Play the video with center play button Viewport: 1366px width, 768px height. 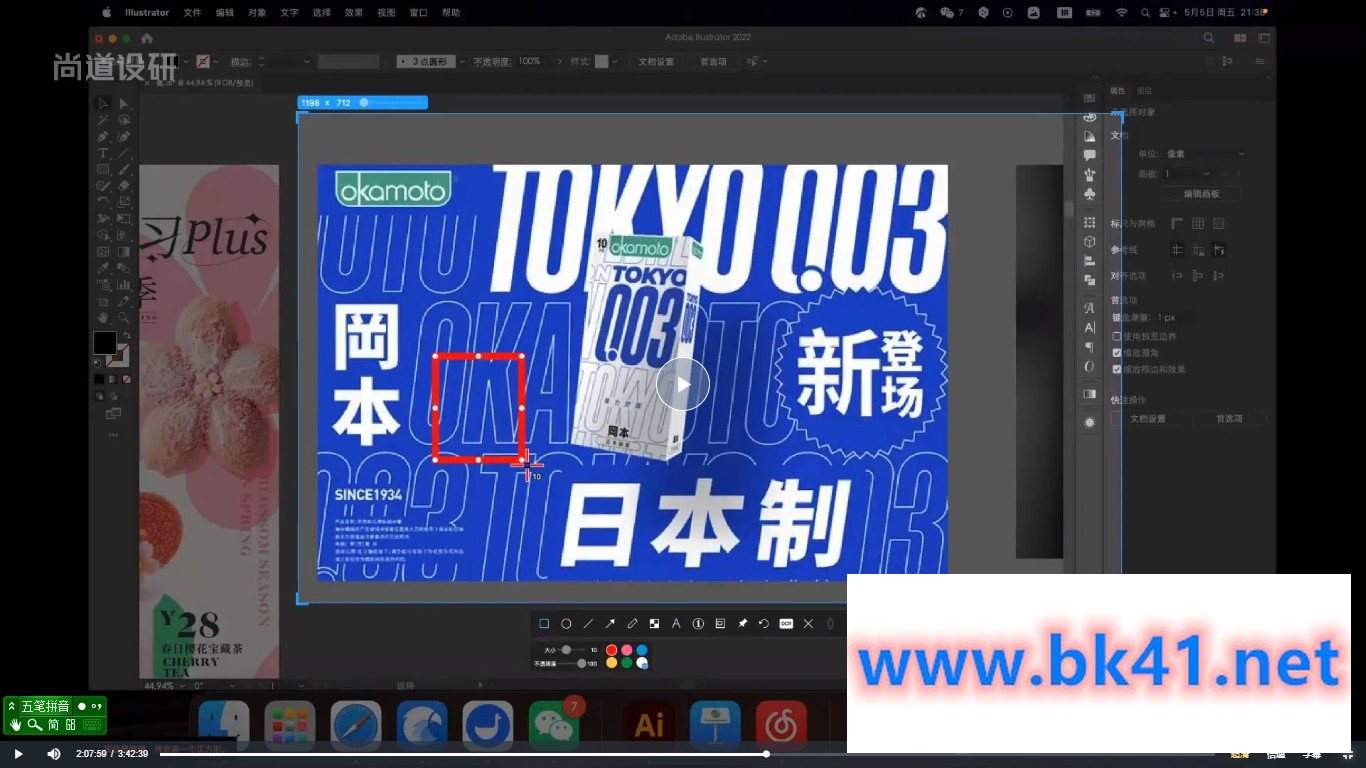[x=683, y=384]
